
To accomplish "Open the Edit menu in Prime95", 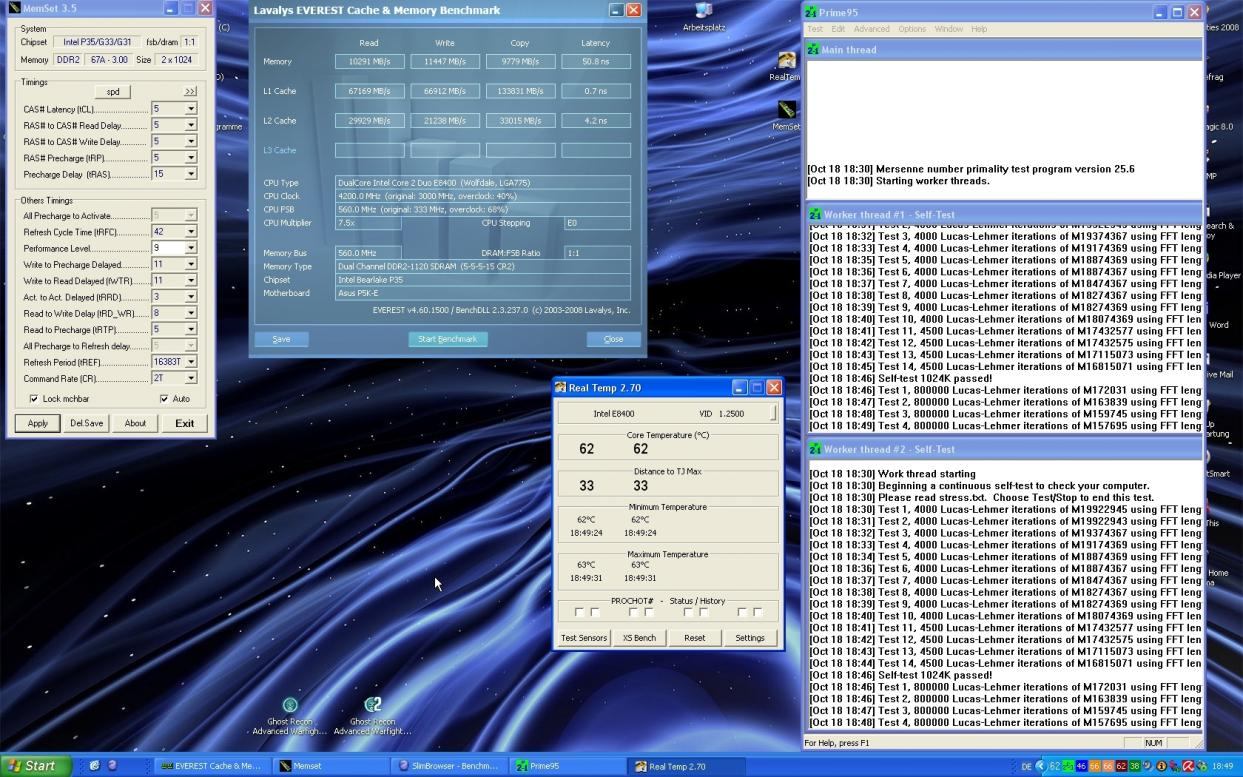I will click(838, 29).
